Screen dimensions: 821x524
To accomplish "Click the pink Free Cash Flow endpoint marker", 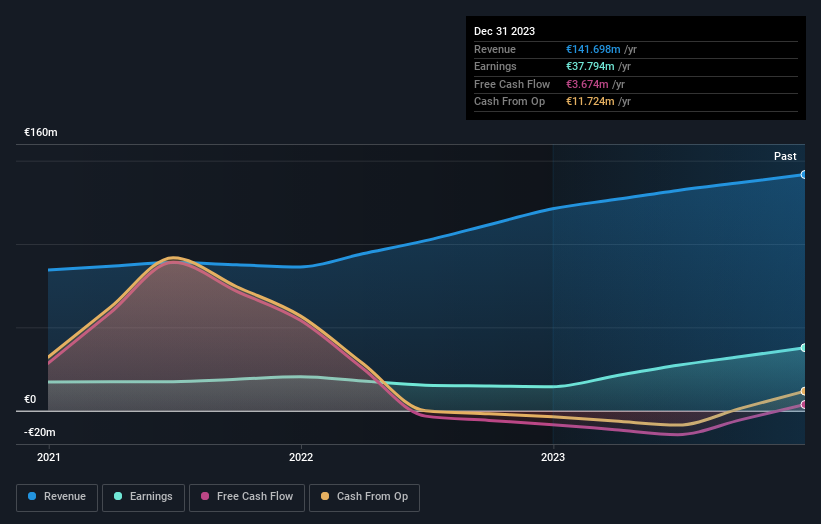I will pos(803,405).
